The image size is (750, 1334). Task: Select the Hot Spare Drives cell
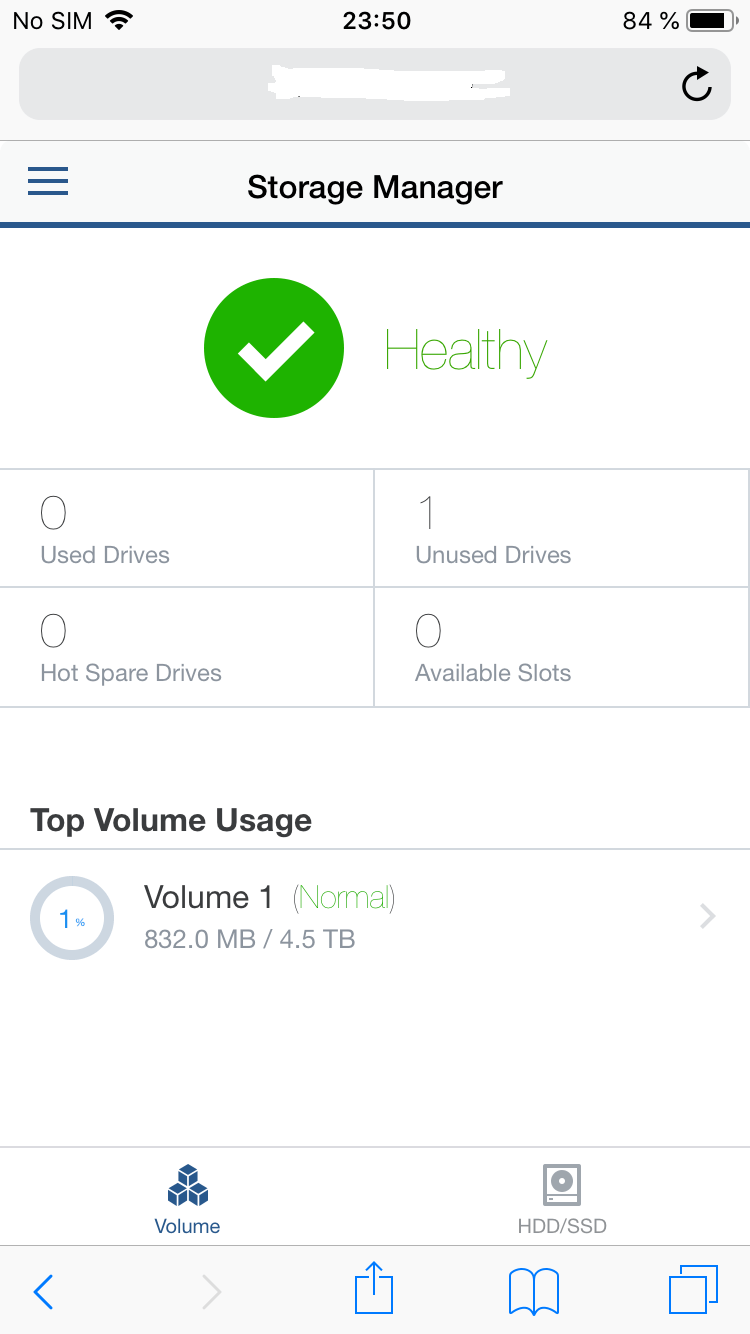[187, 647]
